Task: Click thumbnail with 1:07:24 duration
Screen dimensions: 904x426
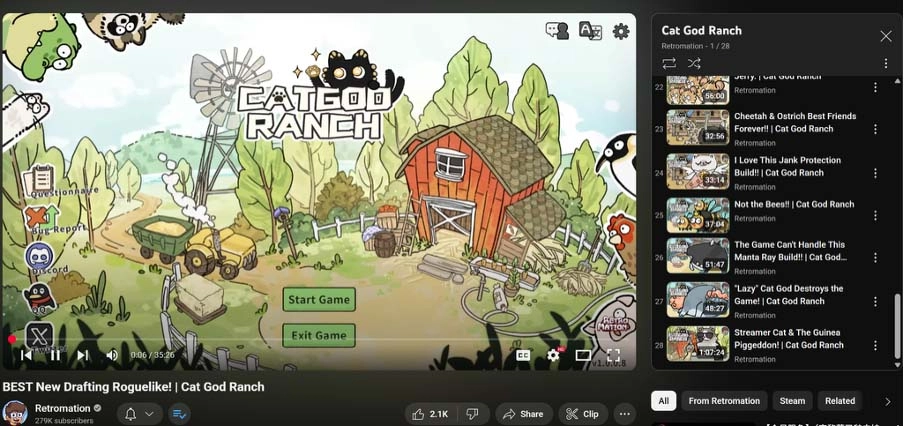Action: pyautogui.click(x=698, y=344)
